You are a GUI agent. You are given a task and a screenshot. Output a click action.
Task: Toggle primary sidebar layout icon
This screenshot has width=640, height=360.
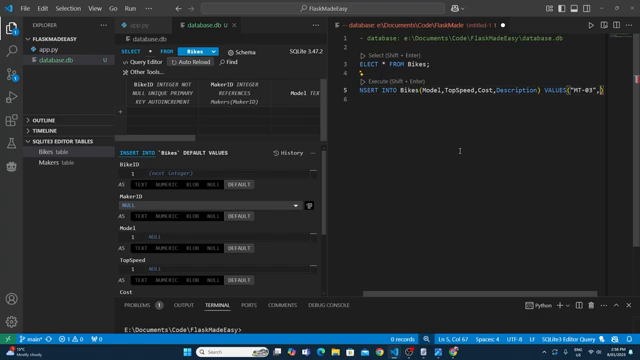tap(562, 9)
